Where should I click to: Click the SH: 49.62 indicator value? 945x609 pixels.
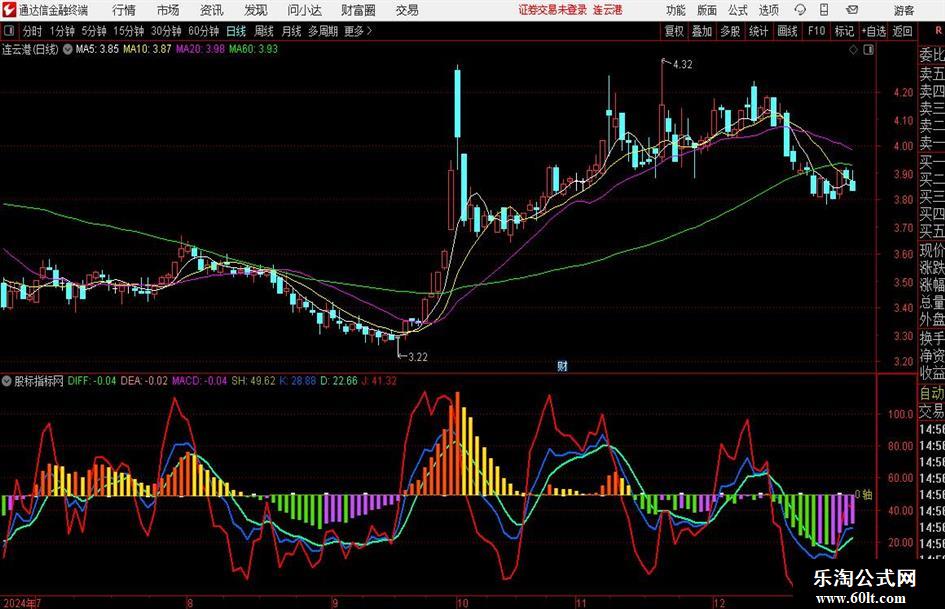[x=253, y=381]
